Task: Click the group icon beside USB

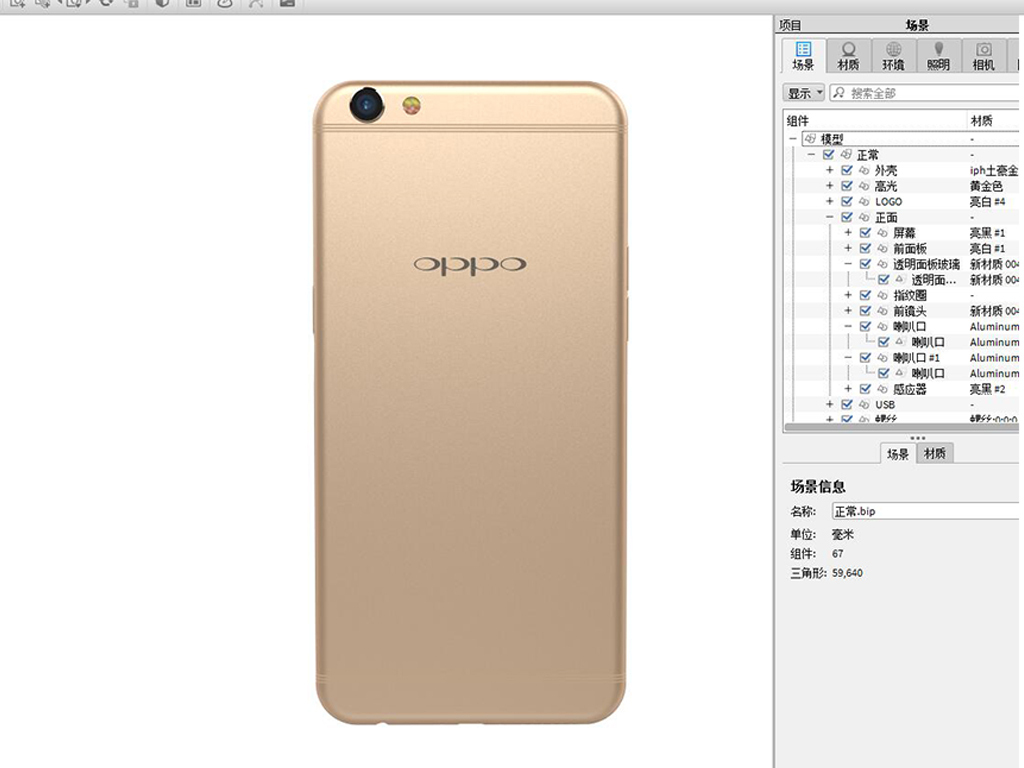Action: (865, 405)
